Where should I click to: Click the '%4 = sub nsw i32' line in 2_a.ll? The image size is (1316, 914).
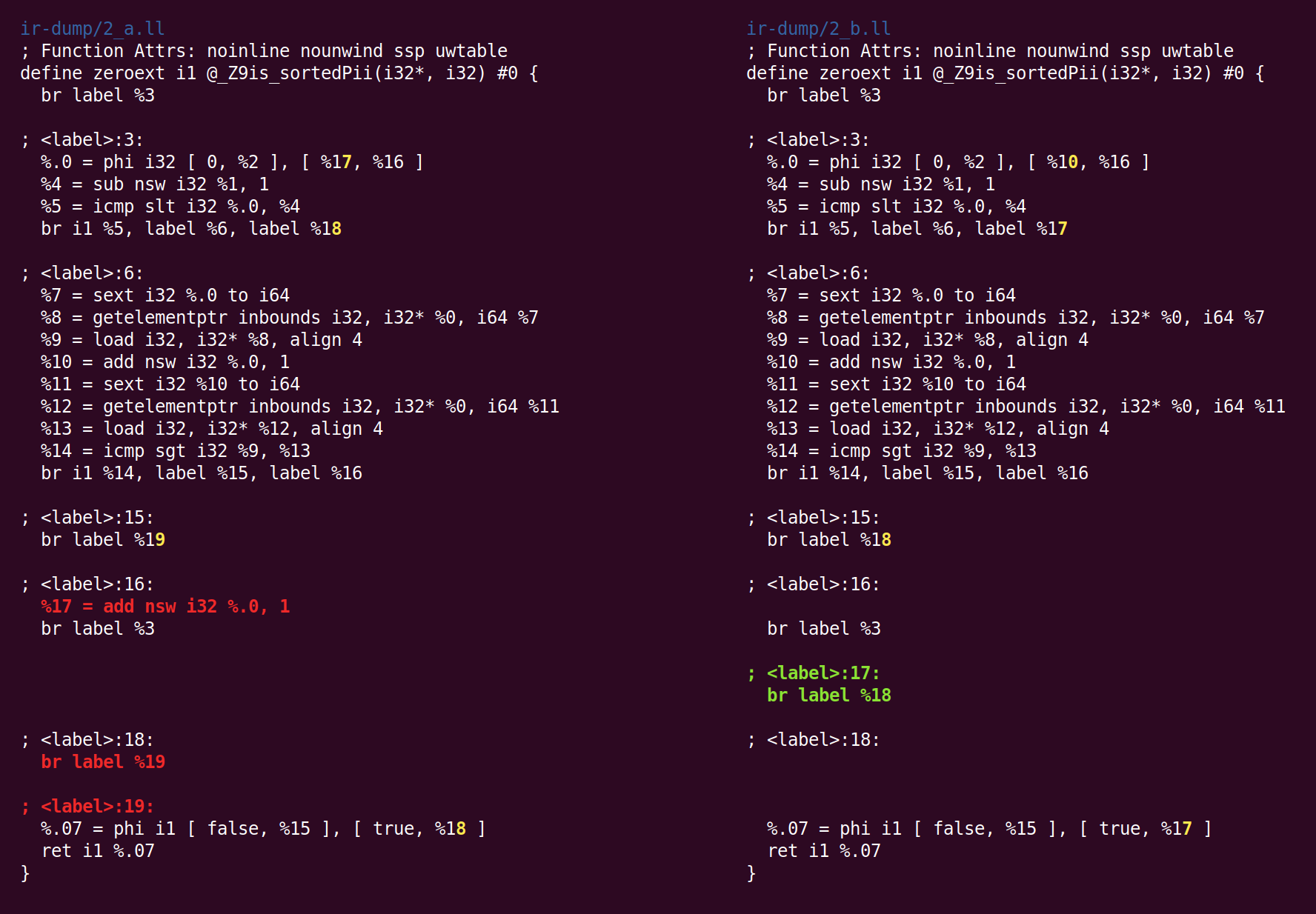tap(155, 184)
